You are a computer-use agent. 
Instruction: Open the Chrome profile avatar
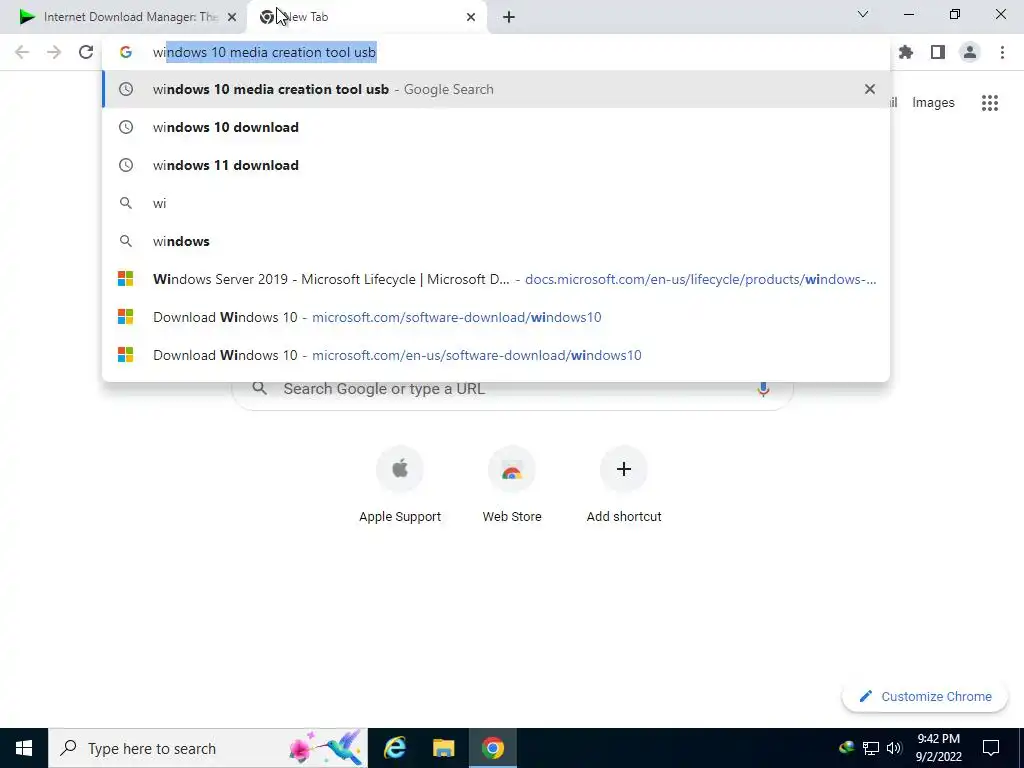(970, 52)
